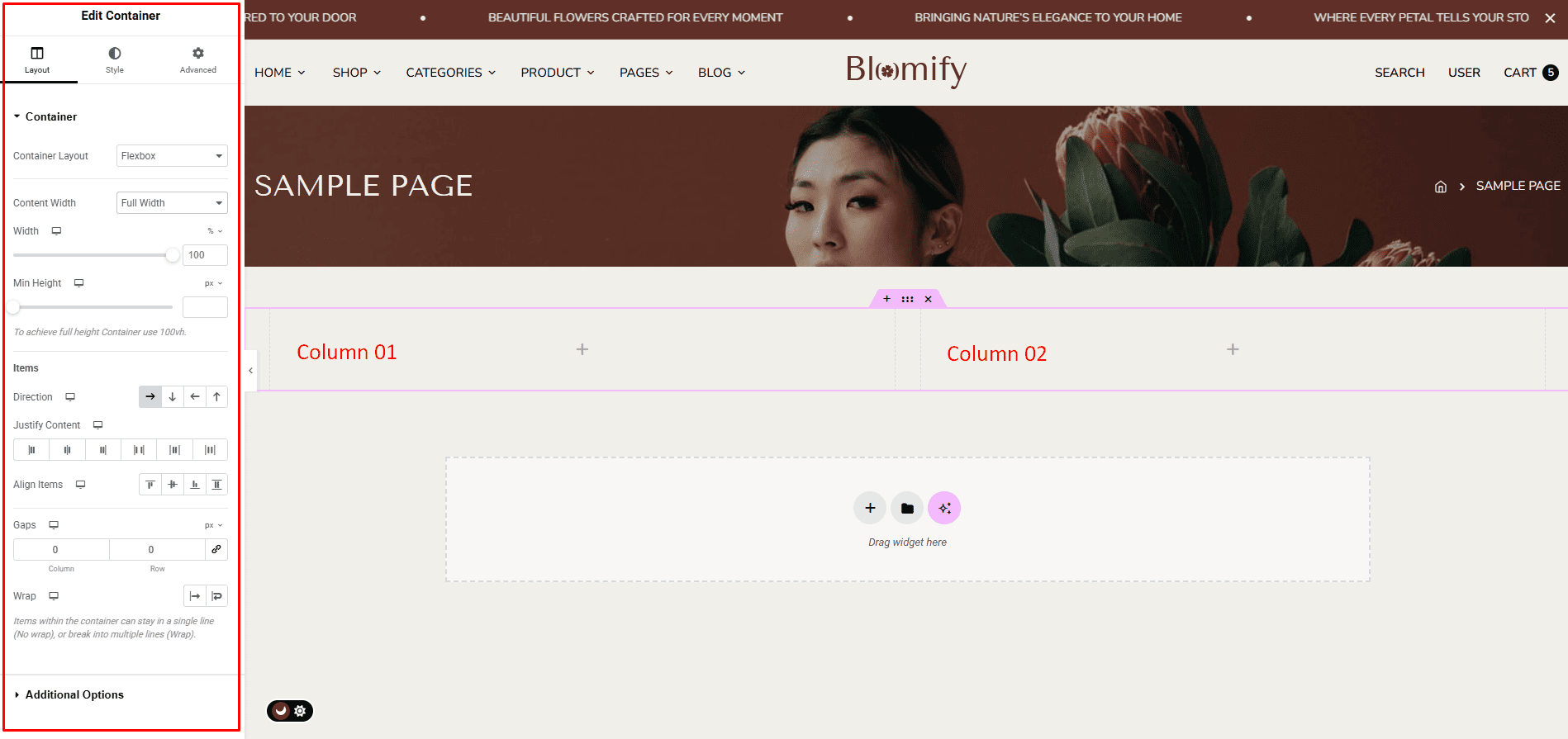This screenshot has width=1568, height=739.
Task: Collapse the editor side panel
Action: point(250,371)
